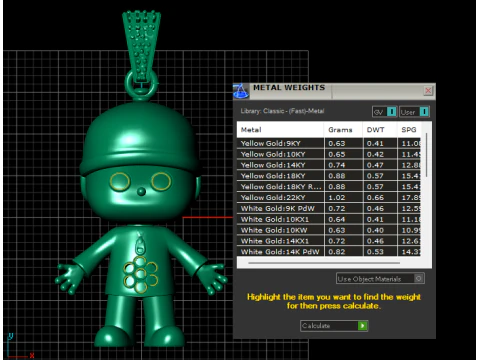Click 0.63 grams value for 9KY
The width and height of the screenshot is (480, 360).
point(337,144)
